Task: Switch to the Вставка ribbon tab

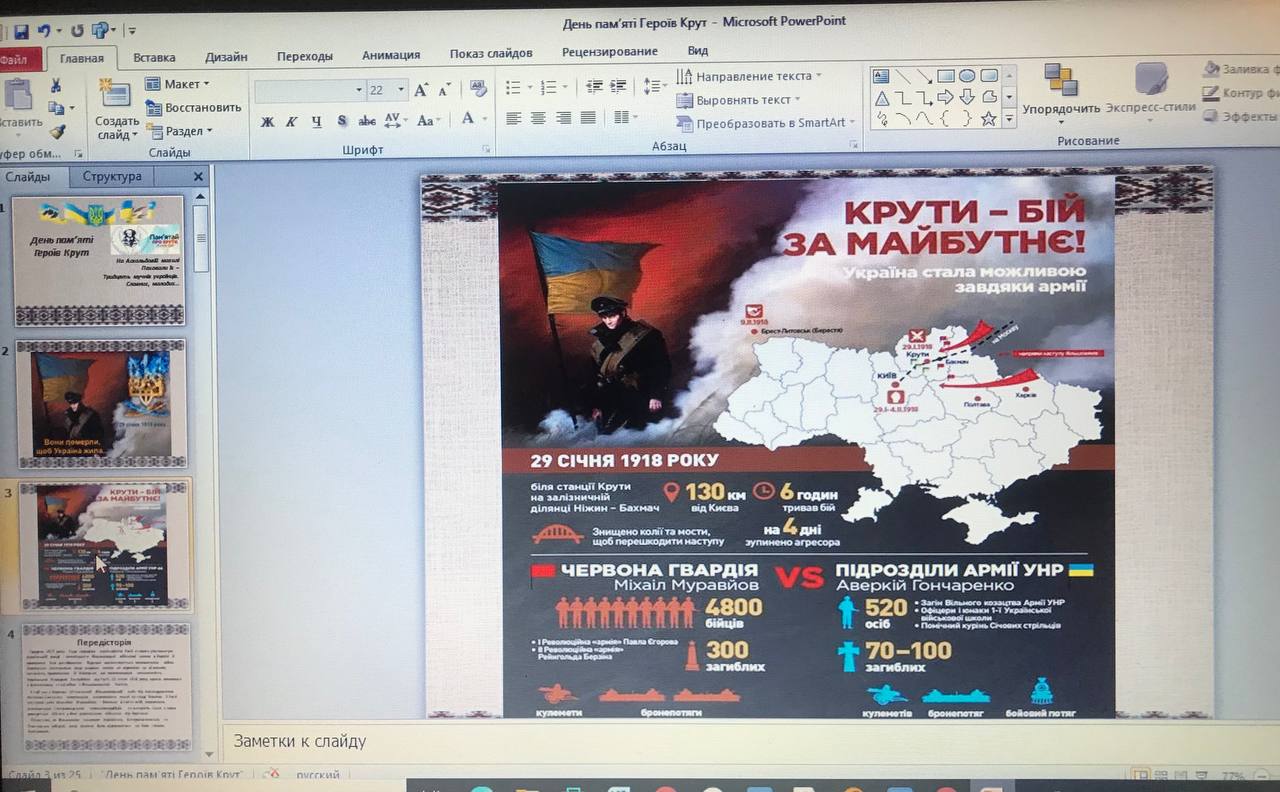Action: [154, 56]
